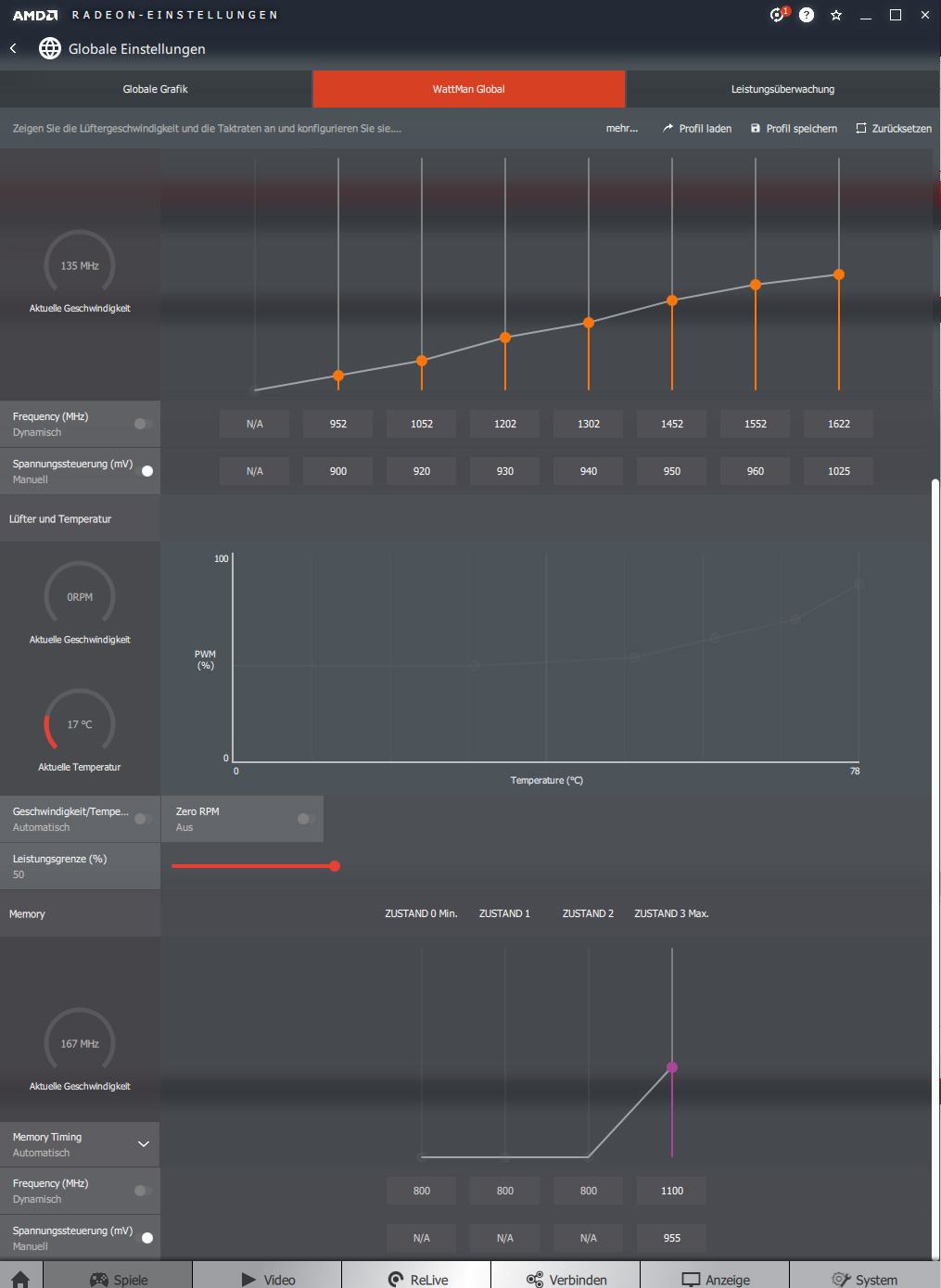The width and height of the screenshot is (941, 1288).
Task: Click the star favorites icon
Action: pyautogui.click(x=836, y=15)
